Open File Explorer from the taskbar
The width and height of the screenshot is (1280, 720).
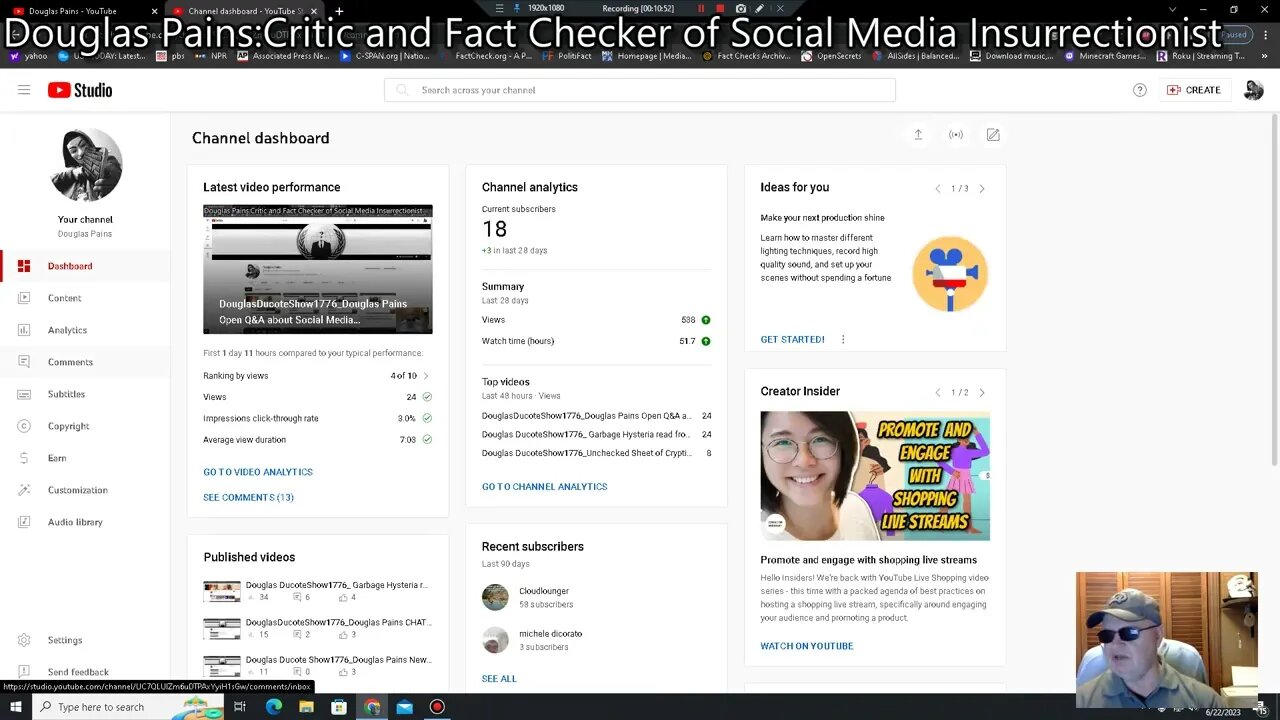click(306, 707)
